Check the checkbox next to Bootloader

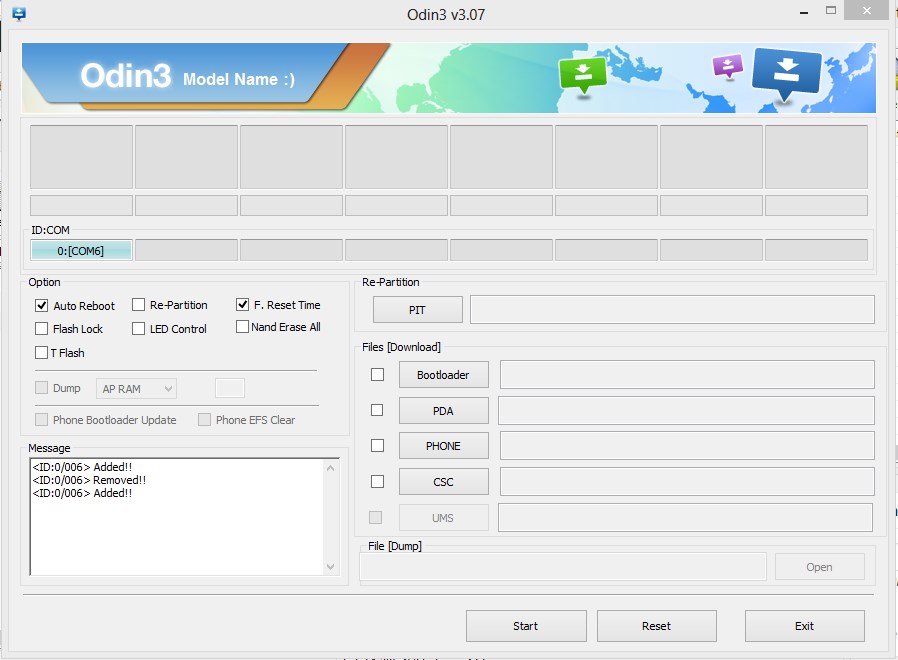click(377, 374)
